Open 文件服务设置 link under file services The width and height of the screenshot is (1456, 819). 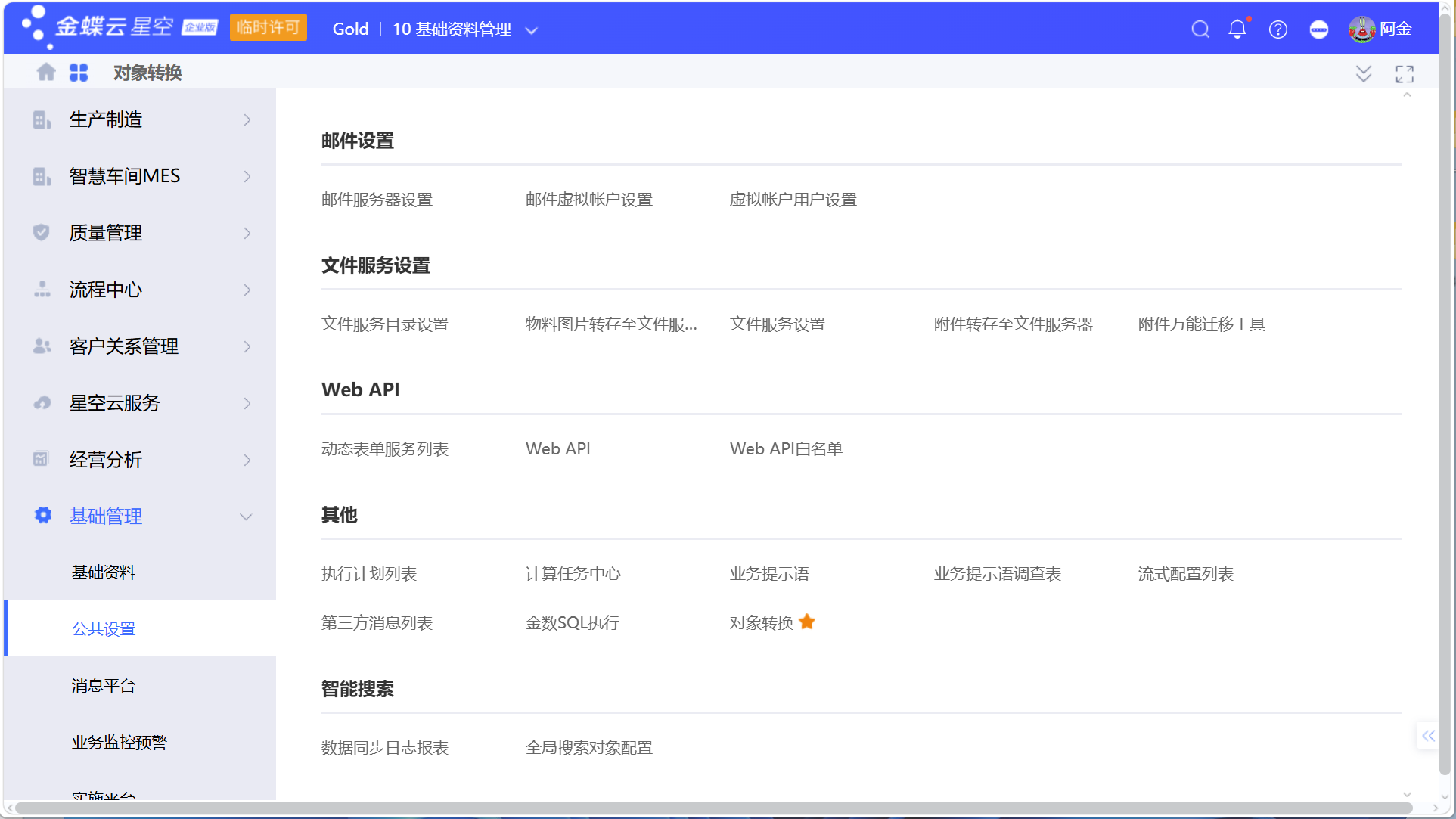point(778,324)
